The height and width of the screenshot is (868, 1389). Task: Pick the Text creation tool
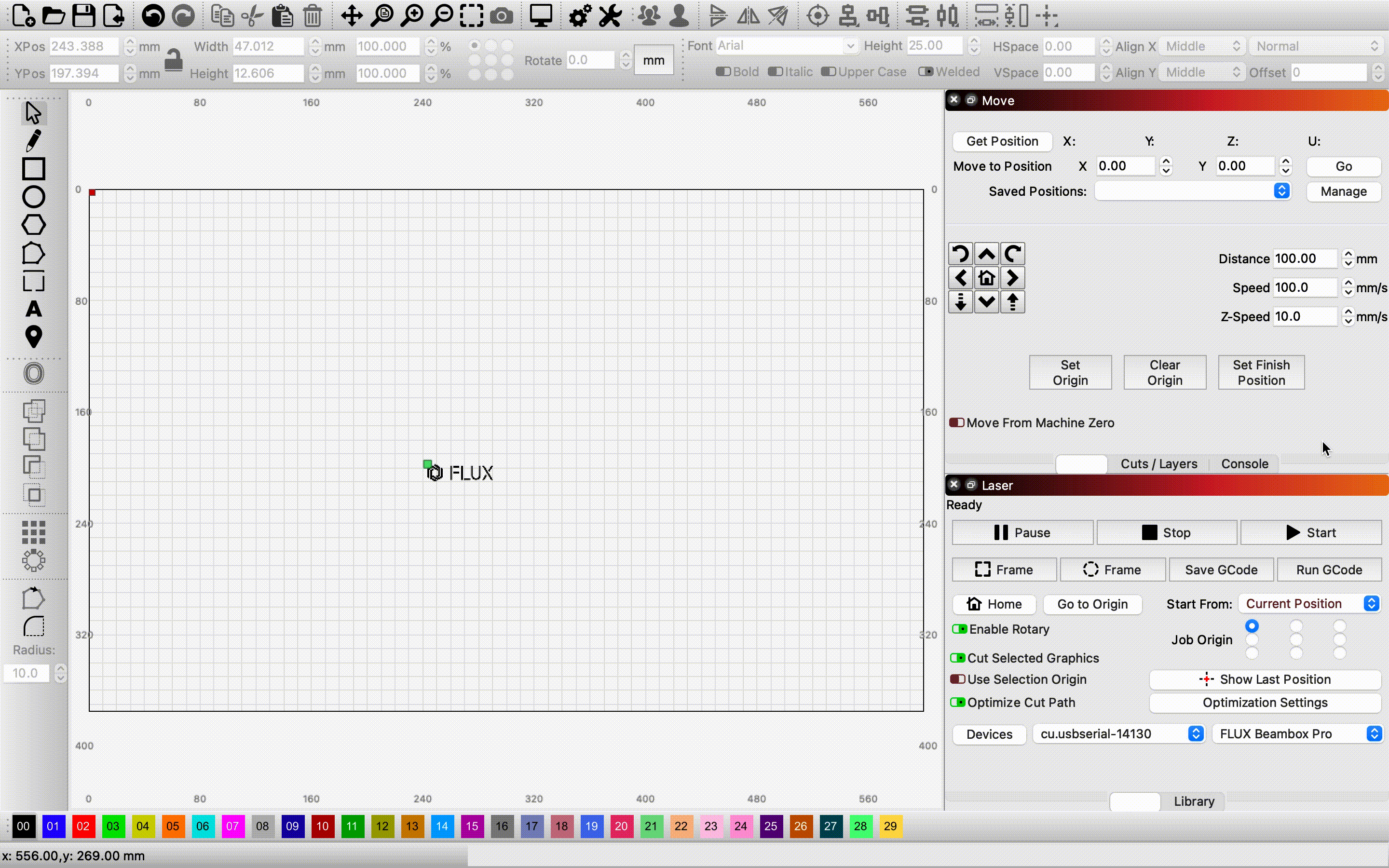coord(33,309)
